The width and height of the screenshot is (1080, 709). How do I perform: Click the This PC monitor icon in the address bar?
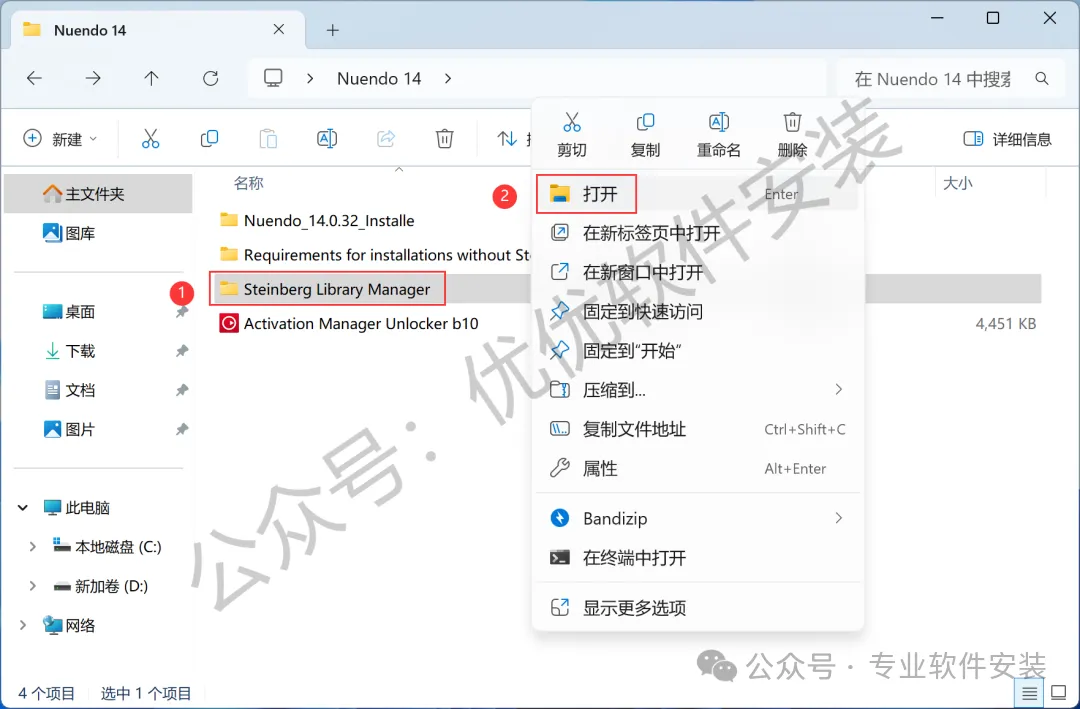pos(273,78)
